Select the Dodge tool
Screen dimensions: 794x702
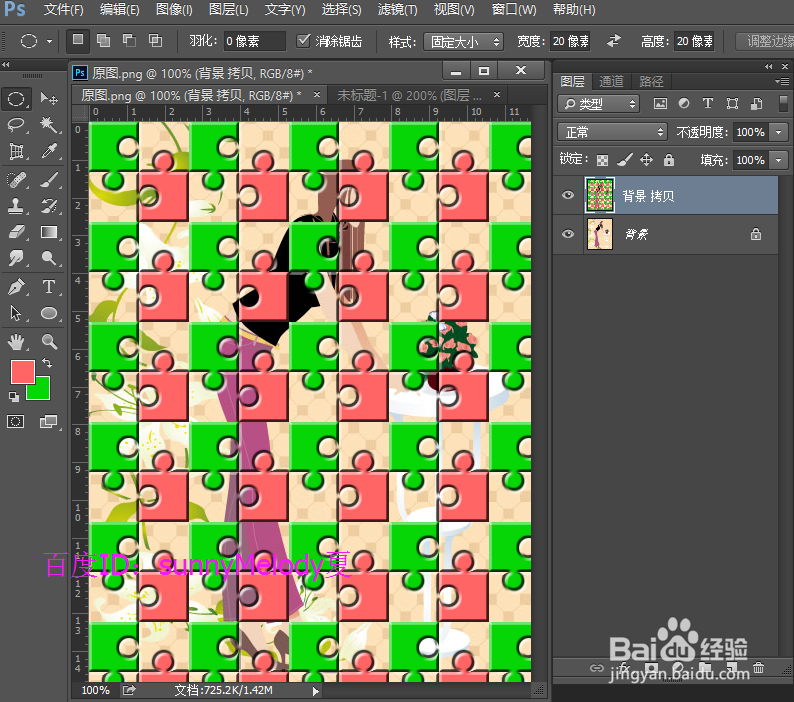click(49, 258)
